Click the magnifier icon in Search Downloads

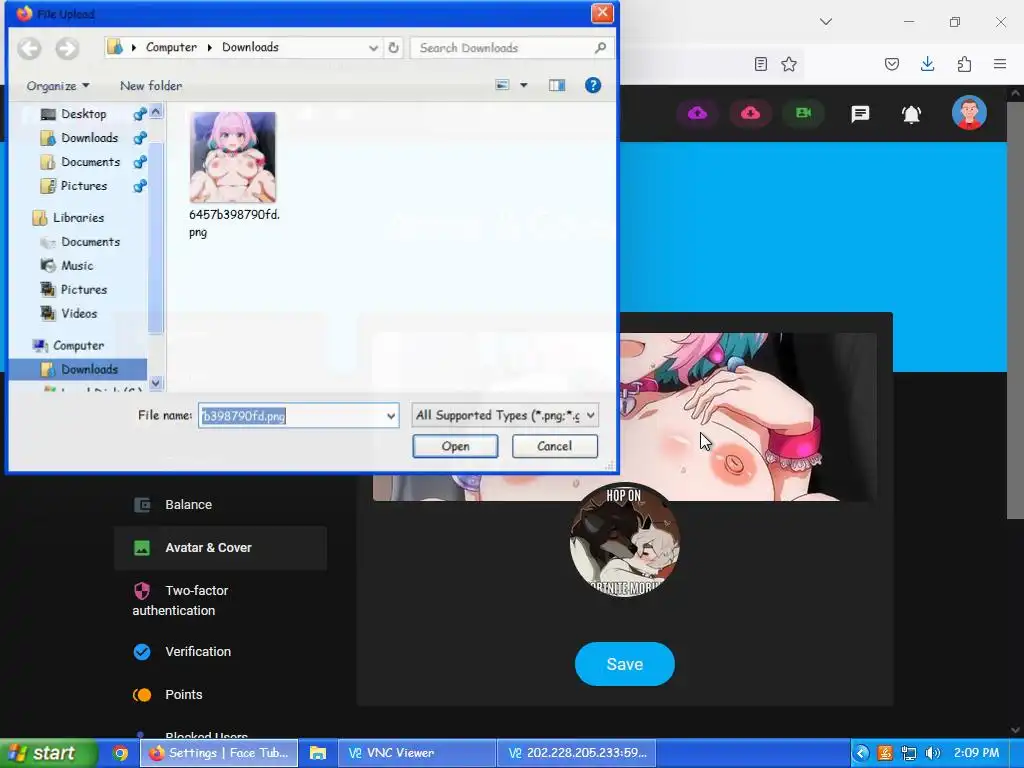600,48
